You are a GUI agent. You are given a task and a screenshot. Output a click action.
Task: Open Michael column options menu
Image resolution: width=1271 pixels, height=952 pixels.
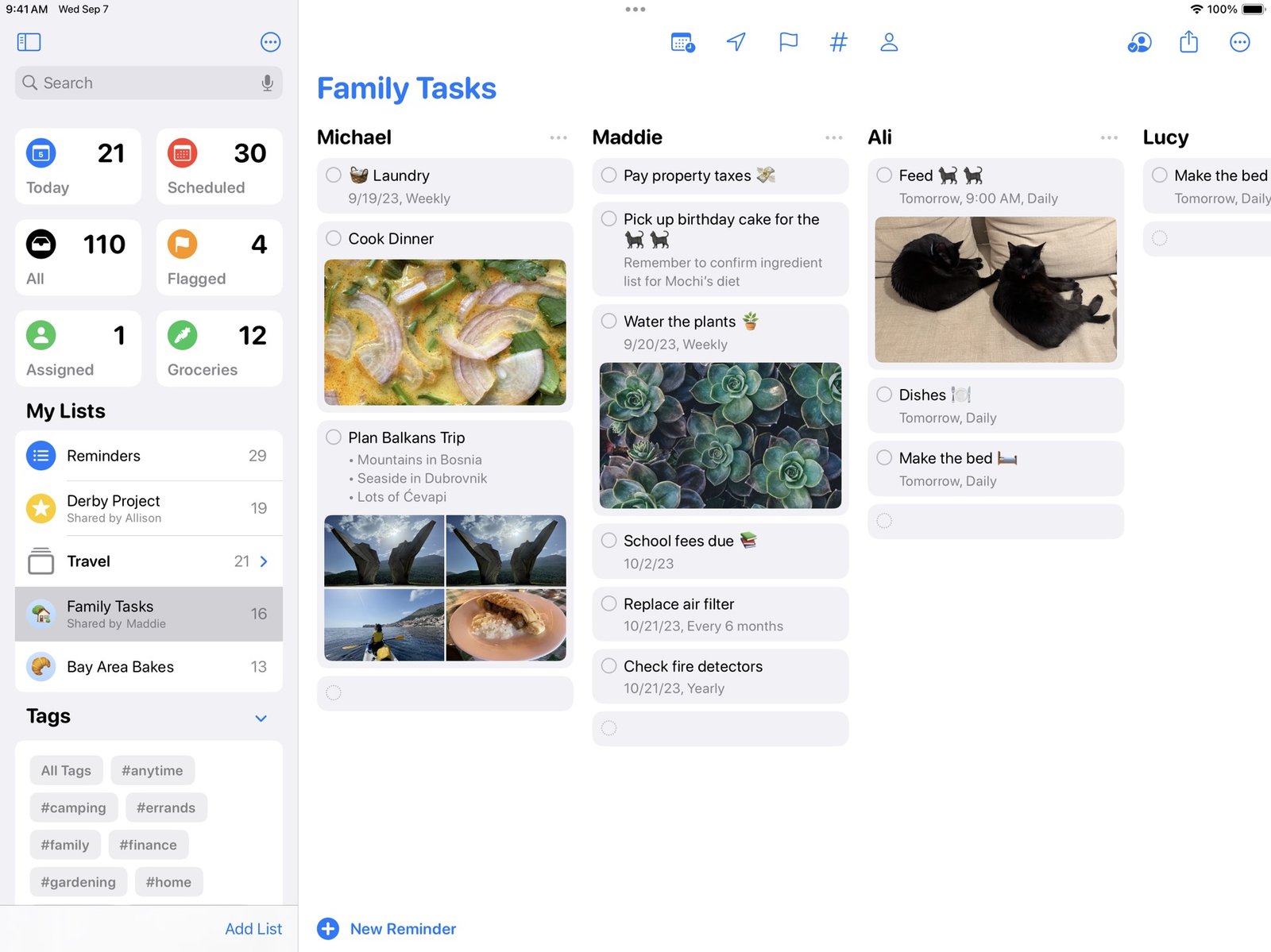click(x=558, y=137)
